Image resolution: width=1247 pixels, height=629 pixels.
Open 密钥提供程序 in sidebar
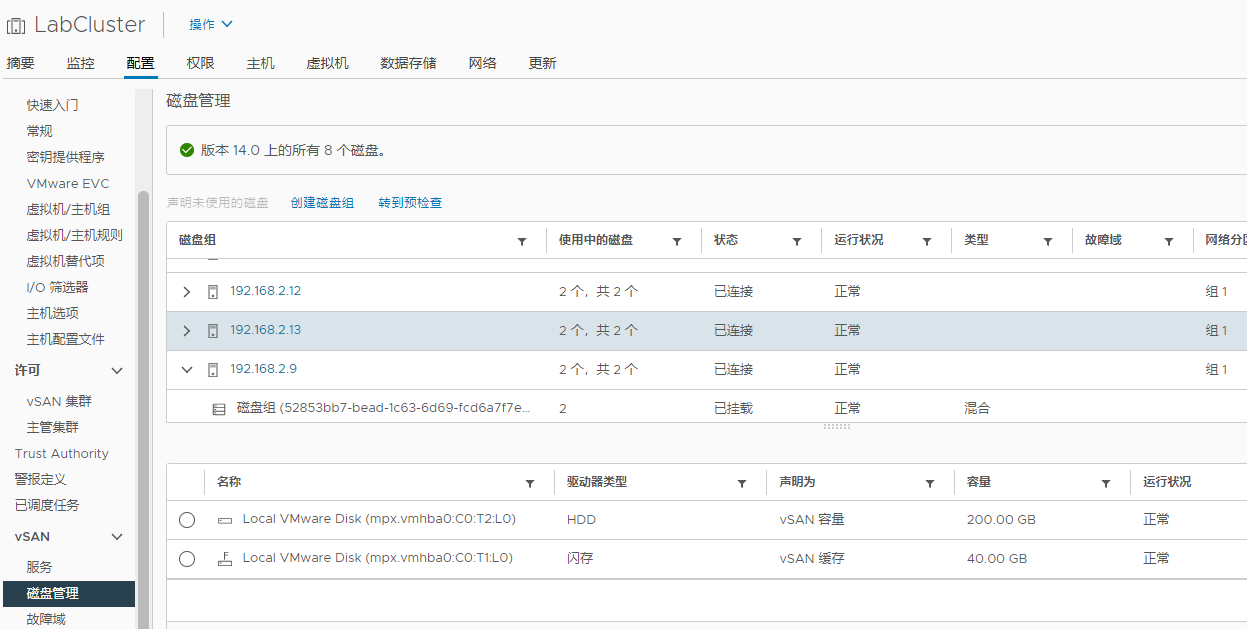coord(66,157)
